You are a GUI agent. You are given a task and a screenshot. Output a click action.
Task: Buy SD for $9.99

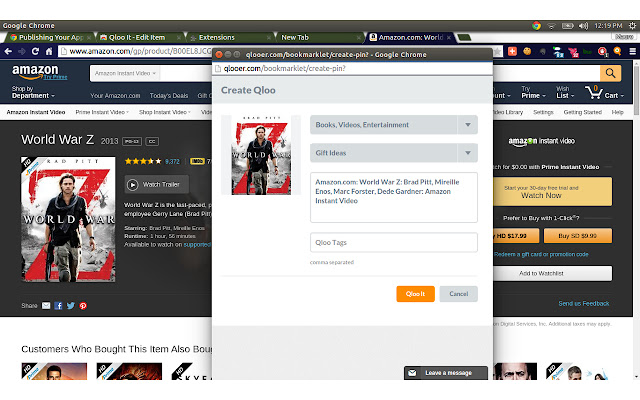[x=578, y=236]
